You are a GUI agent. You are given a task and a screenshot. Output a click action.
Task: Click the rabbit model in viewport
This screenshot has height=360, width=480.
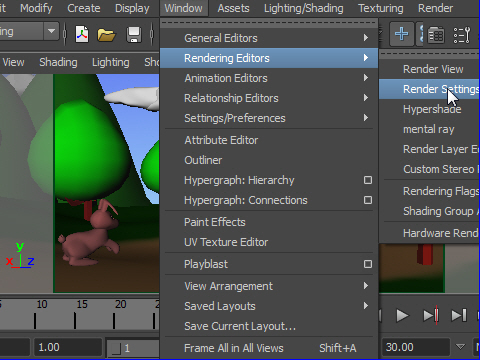90,234
